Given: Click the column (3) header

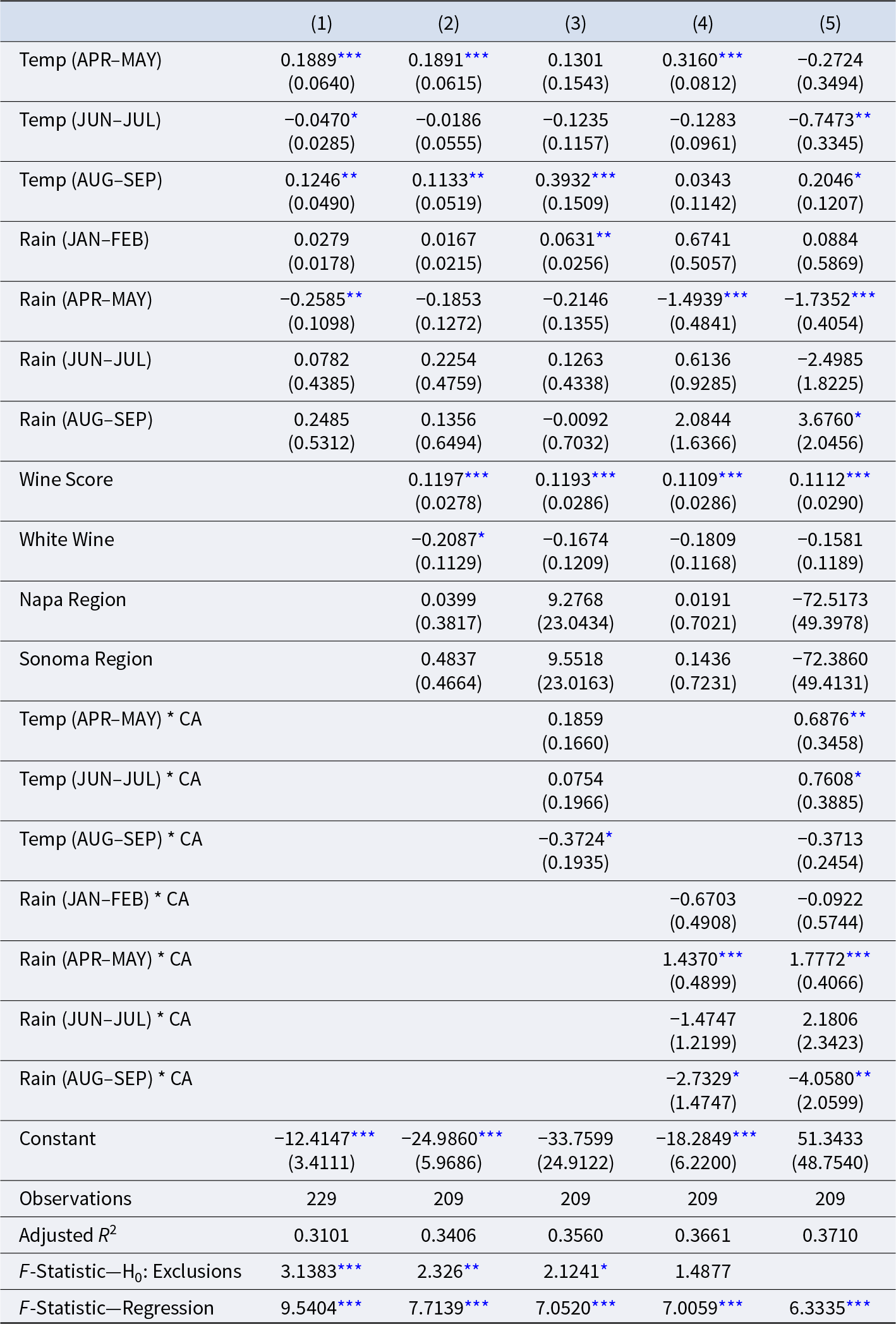Looking at the screenshot, I should pos(576,23).
